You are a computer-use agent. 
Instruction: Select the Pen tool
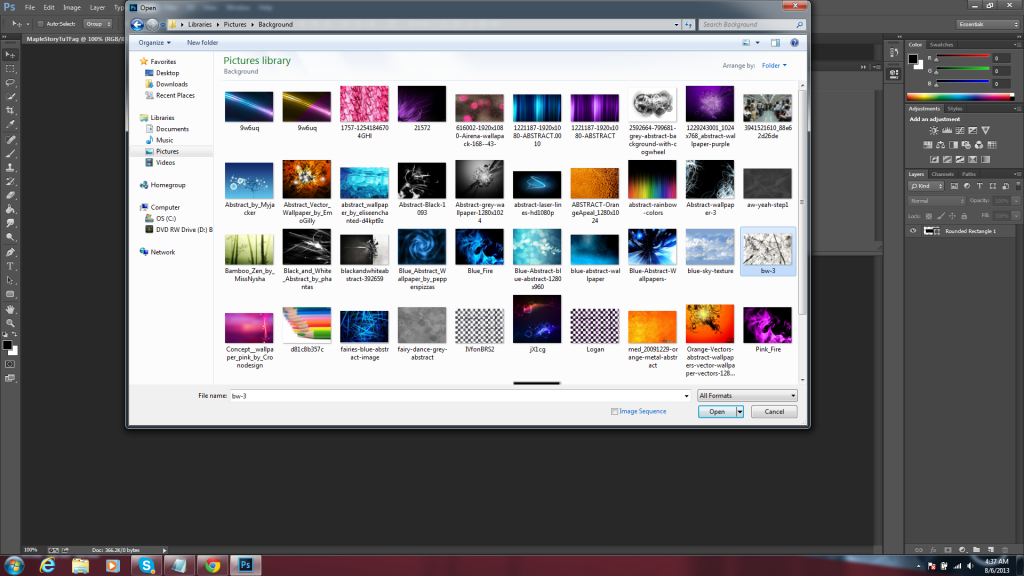(10, 252)
